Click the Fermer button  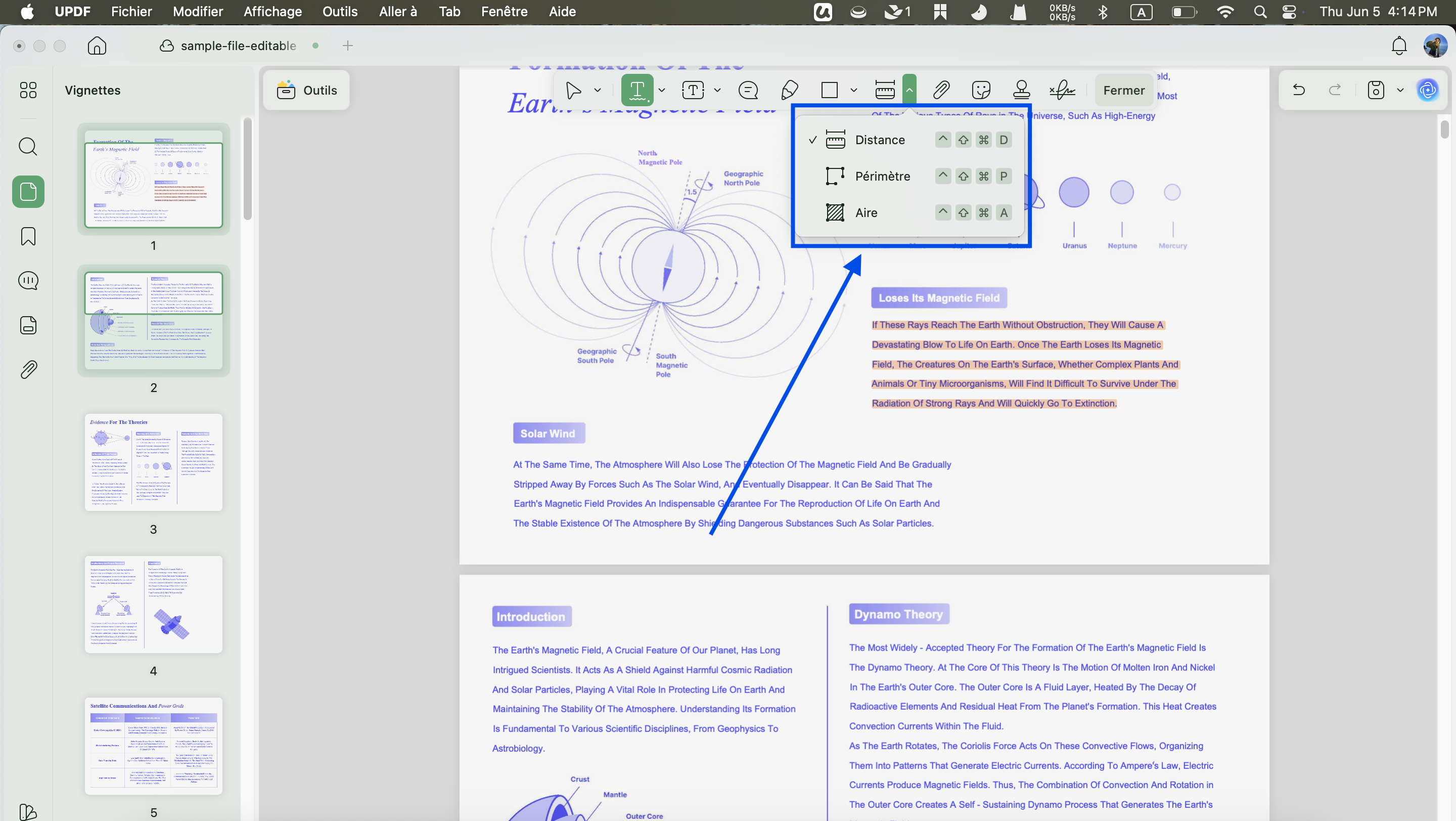[1124, 90]
